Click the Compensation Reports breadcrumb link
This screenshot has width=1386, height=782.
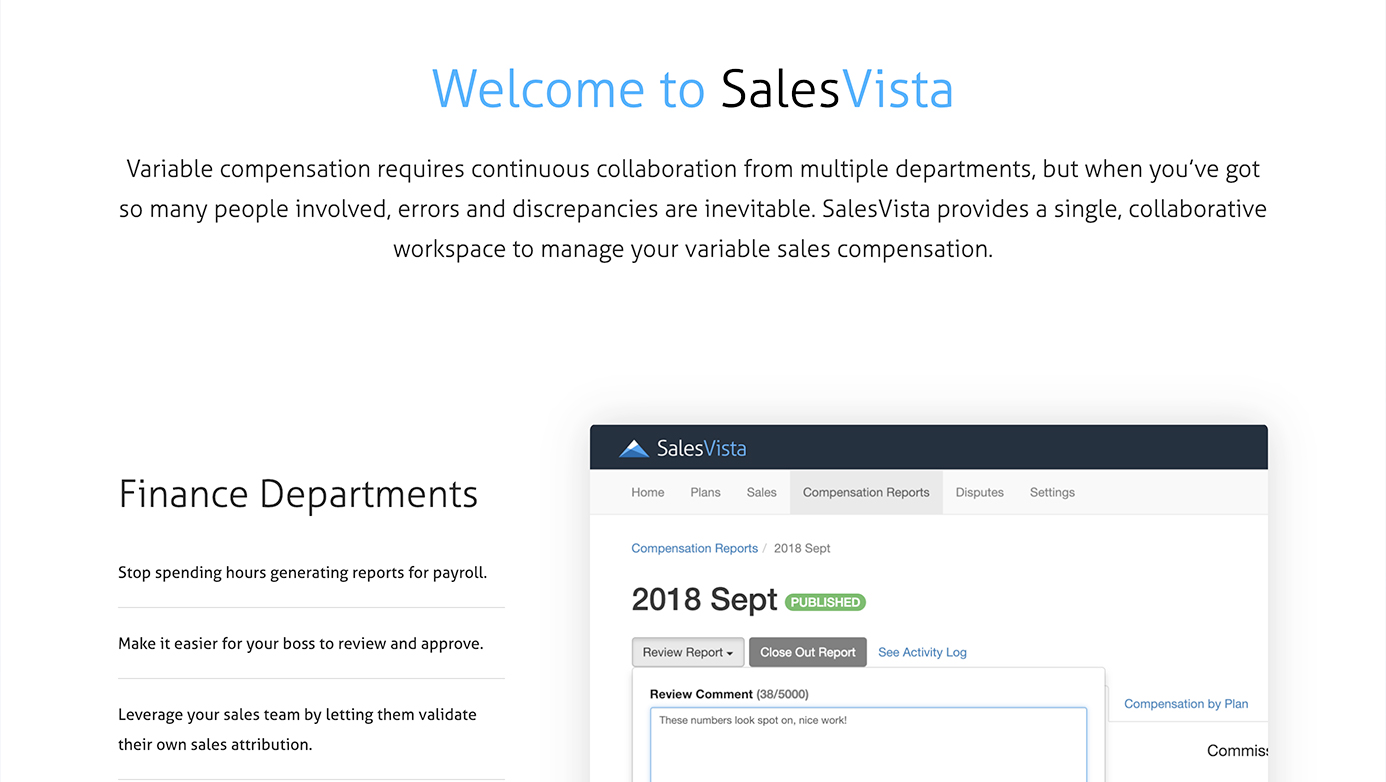coord(694,548)
